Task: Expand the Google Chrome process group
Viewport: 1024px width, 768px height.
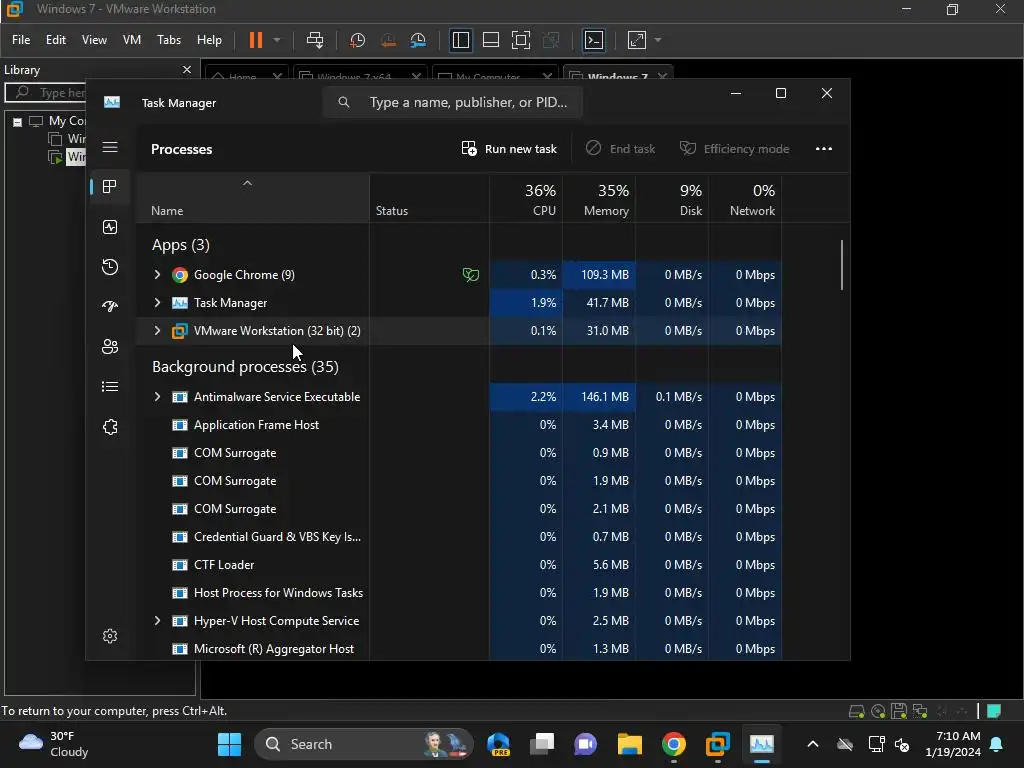Action: [157, 275]
